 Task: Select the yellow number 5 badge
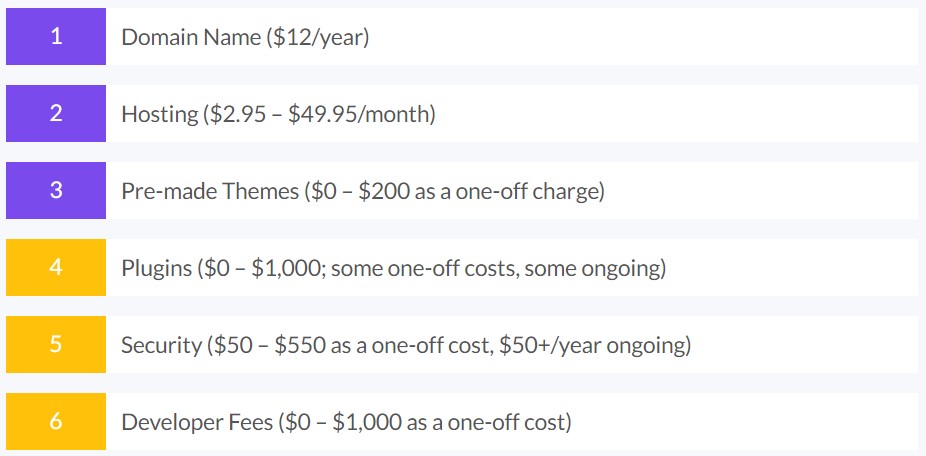pyautogui.click(x=56, y=345)
